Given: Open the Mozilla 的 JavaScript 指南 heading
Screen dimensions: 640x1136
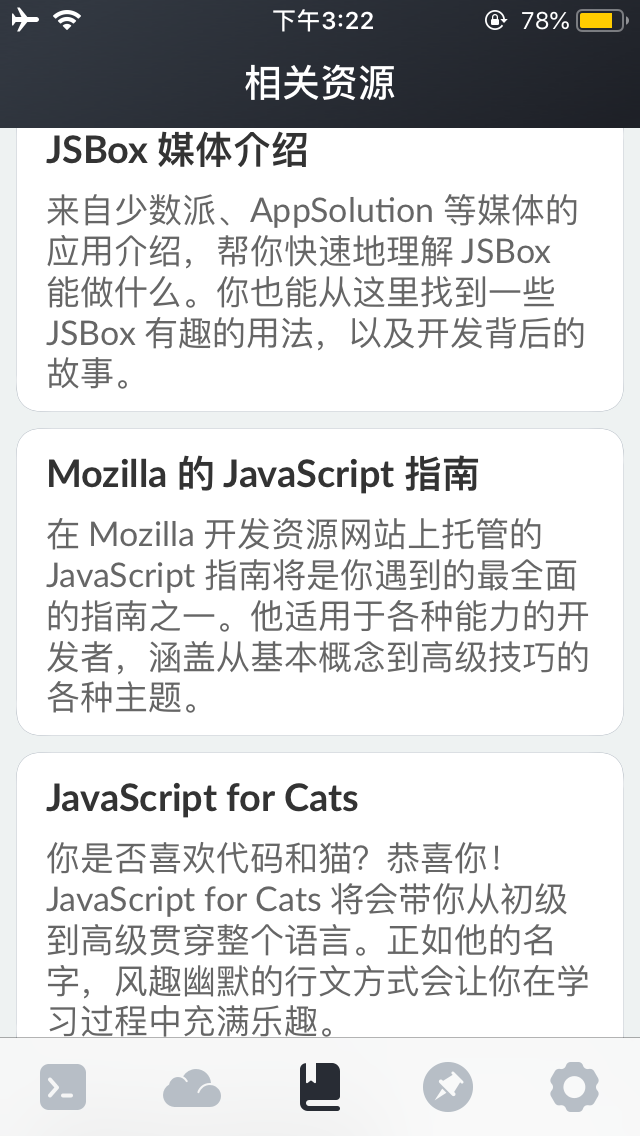Looking at the screenshot, I should pyautogui.click(x=262, y=475).
